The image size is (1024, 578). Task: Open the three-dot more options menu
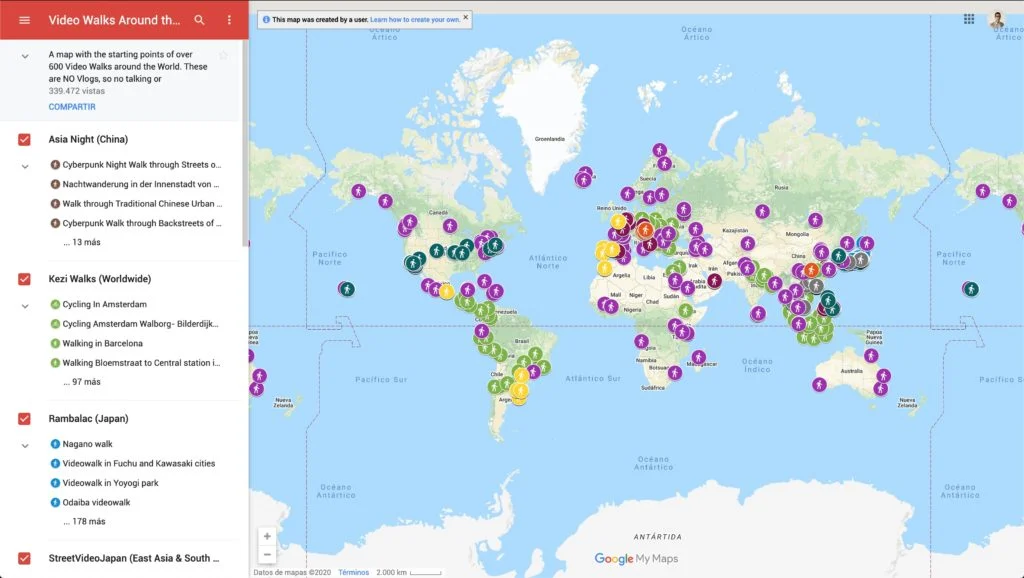229,20
